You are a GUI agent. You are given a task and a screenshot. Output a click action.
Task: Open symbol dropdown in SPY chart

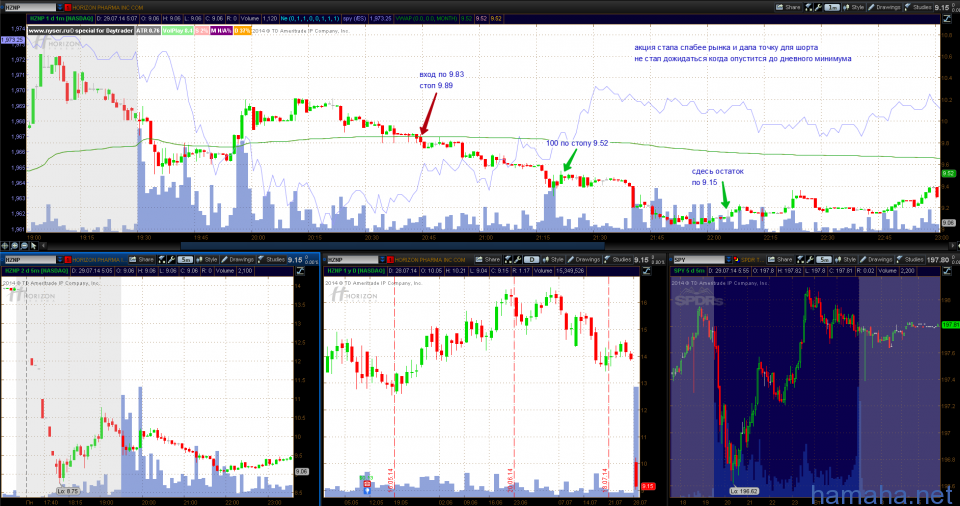tap(729, 260)
